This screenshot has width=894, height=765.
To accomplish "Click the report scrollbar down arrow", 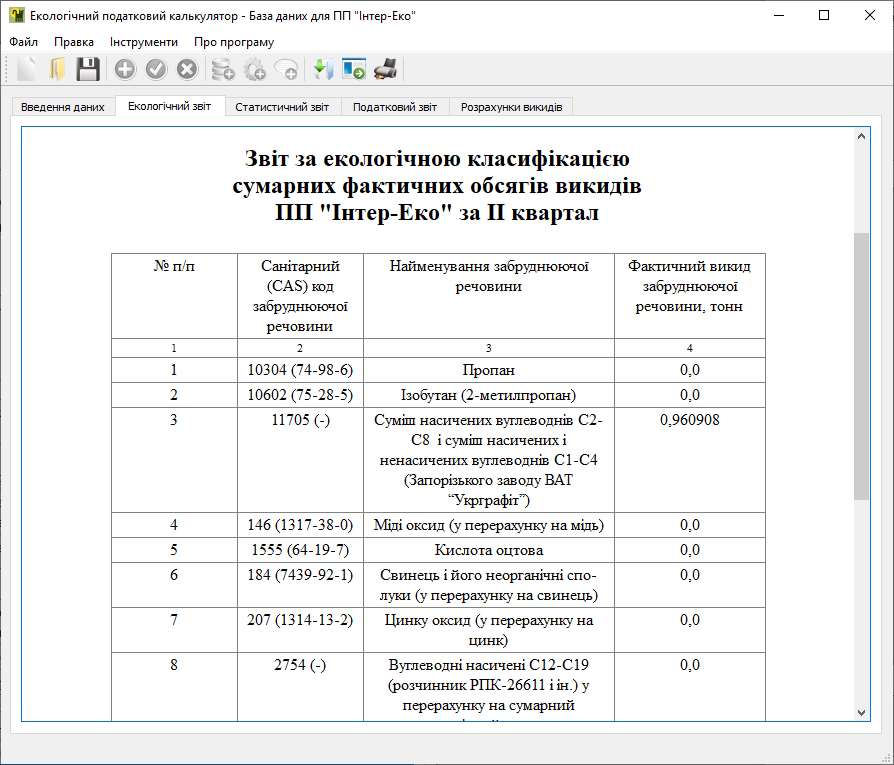I will (861, 713).
